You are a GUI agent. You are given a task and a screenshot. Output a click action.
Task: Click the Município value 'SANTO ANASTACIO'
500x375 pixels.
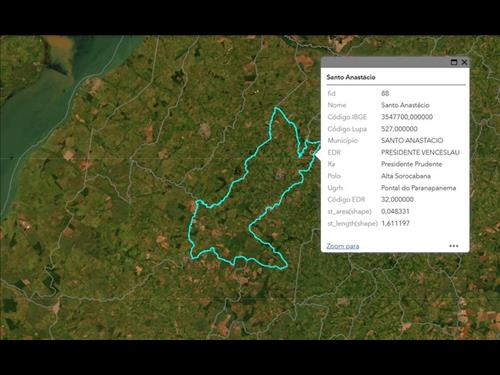(412, 140)
